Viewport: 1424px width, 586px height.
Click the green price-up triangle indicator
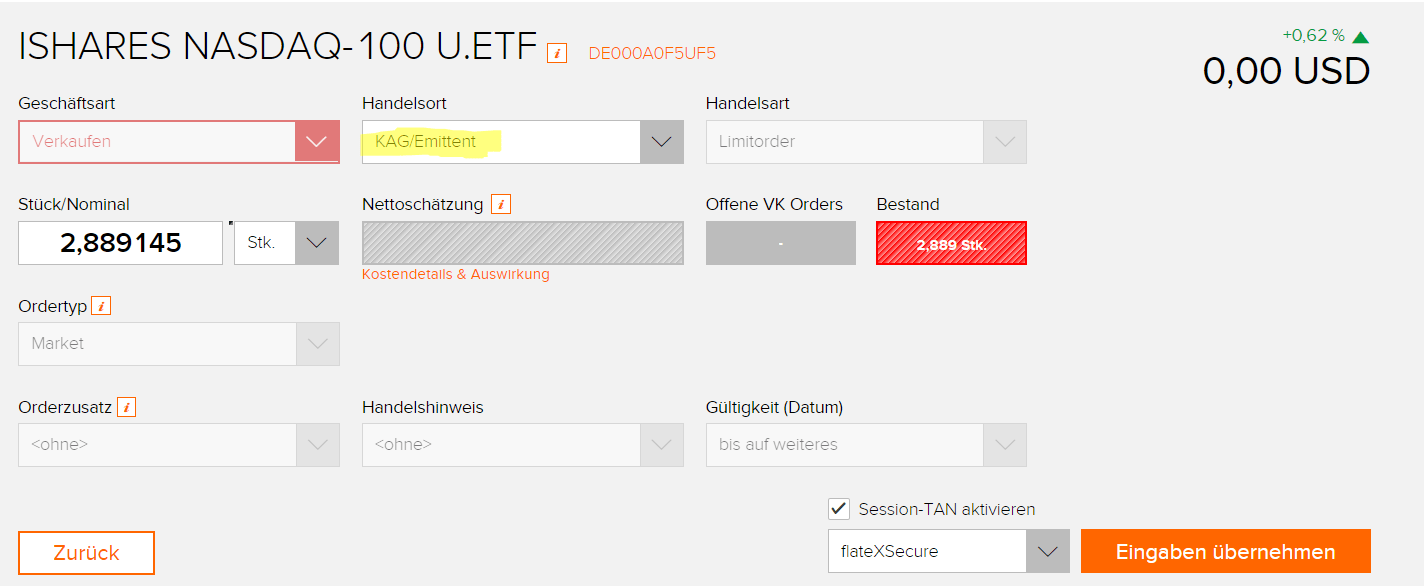[1360, 37]
